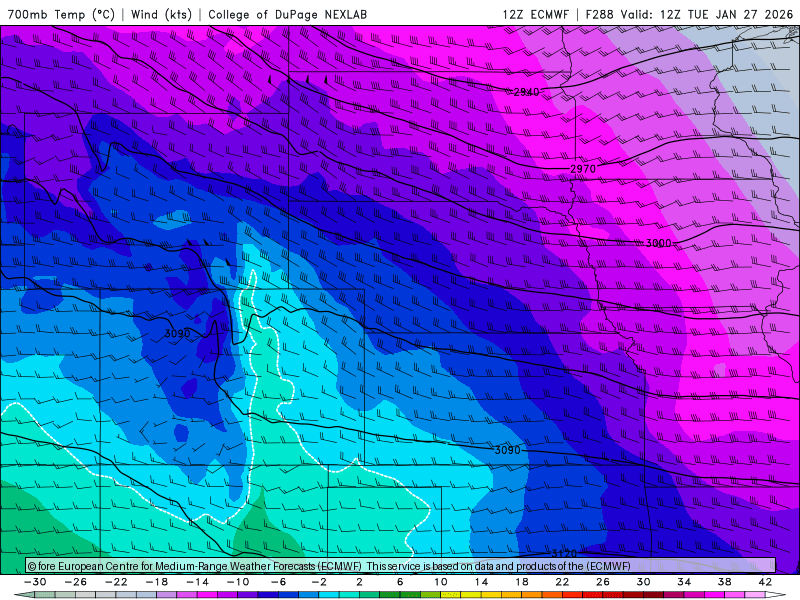The width and height of the screenshot is (800, 600).
Task: Click the 3000 height contour label
Action: [x=659, y=243]
